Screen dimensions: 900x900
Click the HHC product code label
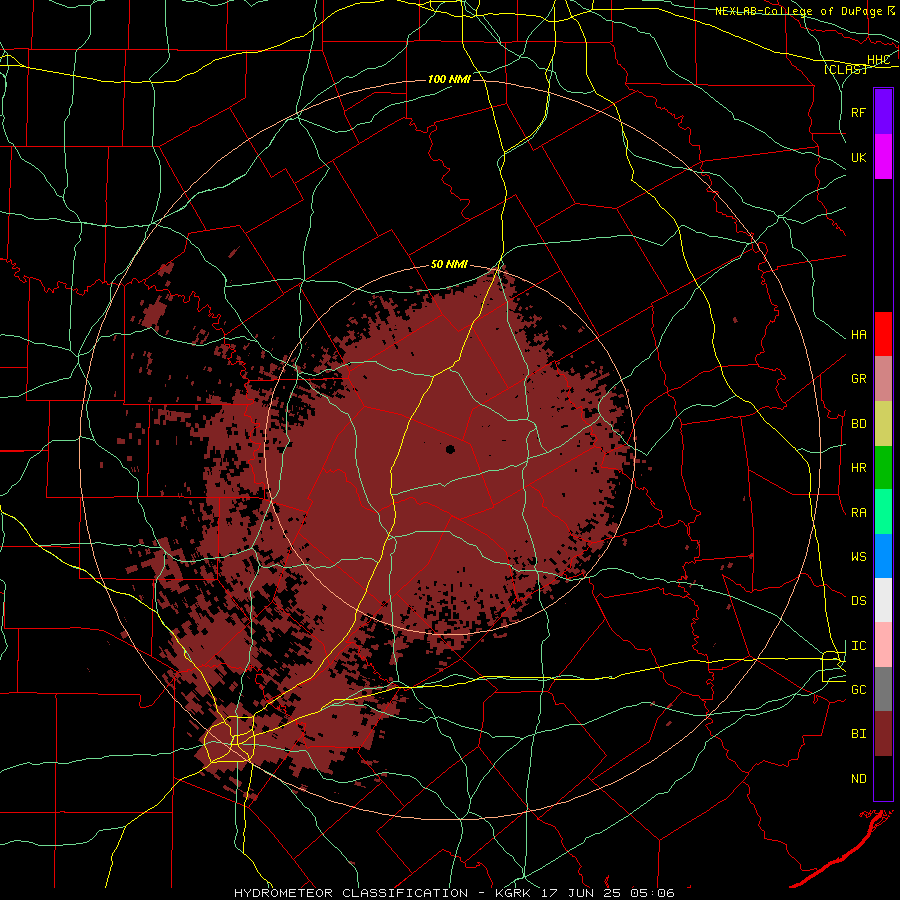click(x=878, y=60)
